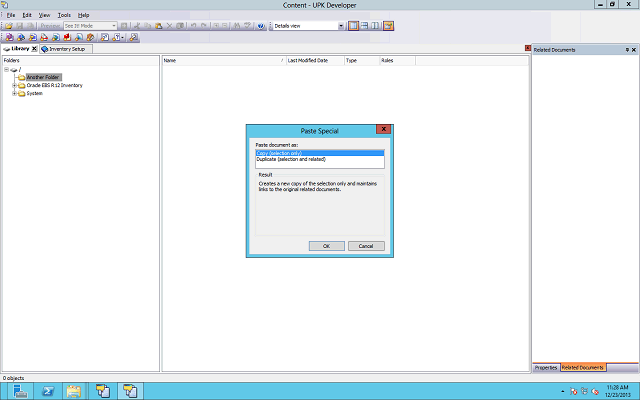Open File Explorer from taskbar

pos(74,391)
